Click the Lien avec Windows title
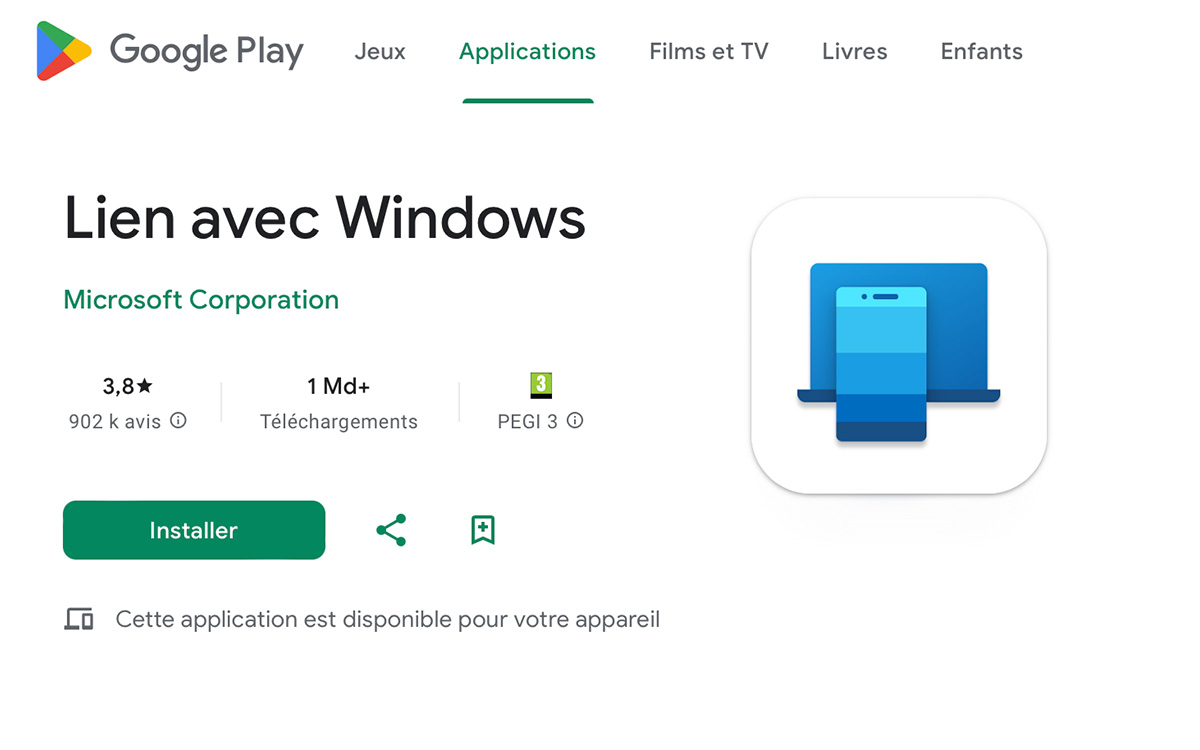 (x=325, y=217)
